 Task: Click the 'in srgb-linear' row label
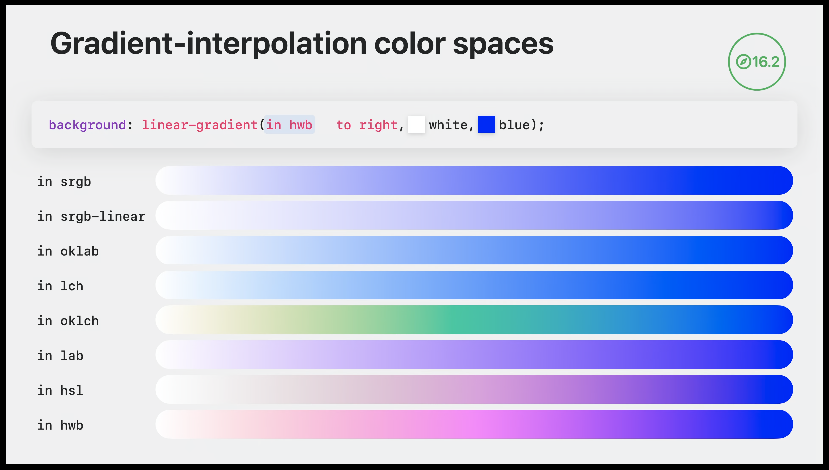click(91, 216)
